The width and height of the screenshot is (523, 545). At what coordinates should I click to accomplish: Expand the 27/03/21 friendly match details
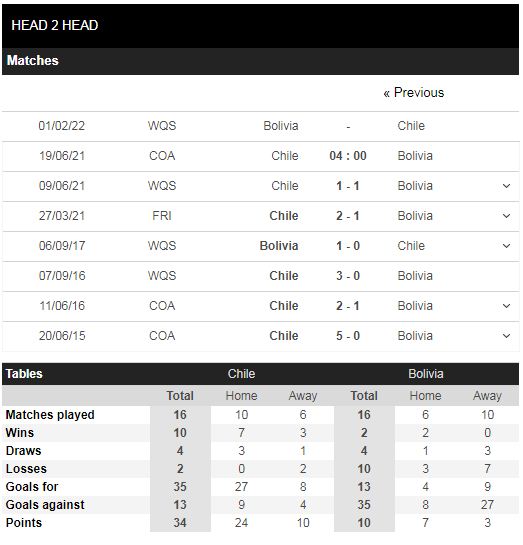(506, 216)
